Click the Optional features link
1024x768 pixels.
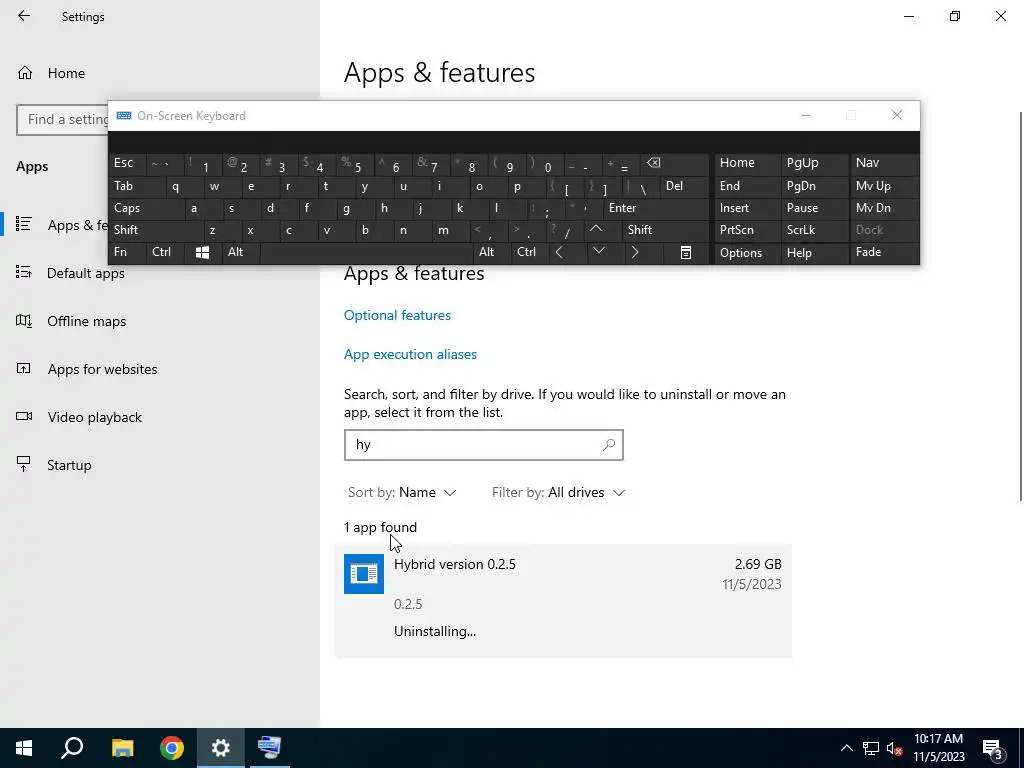[x=397, y=315]
